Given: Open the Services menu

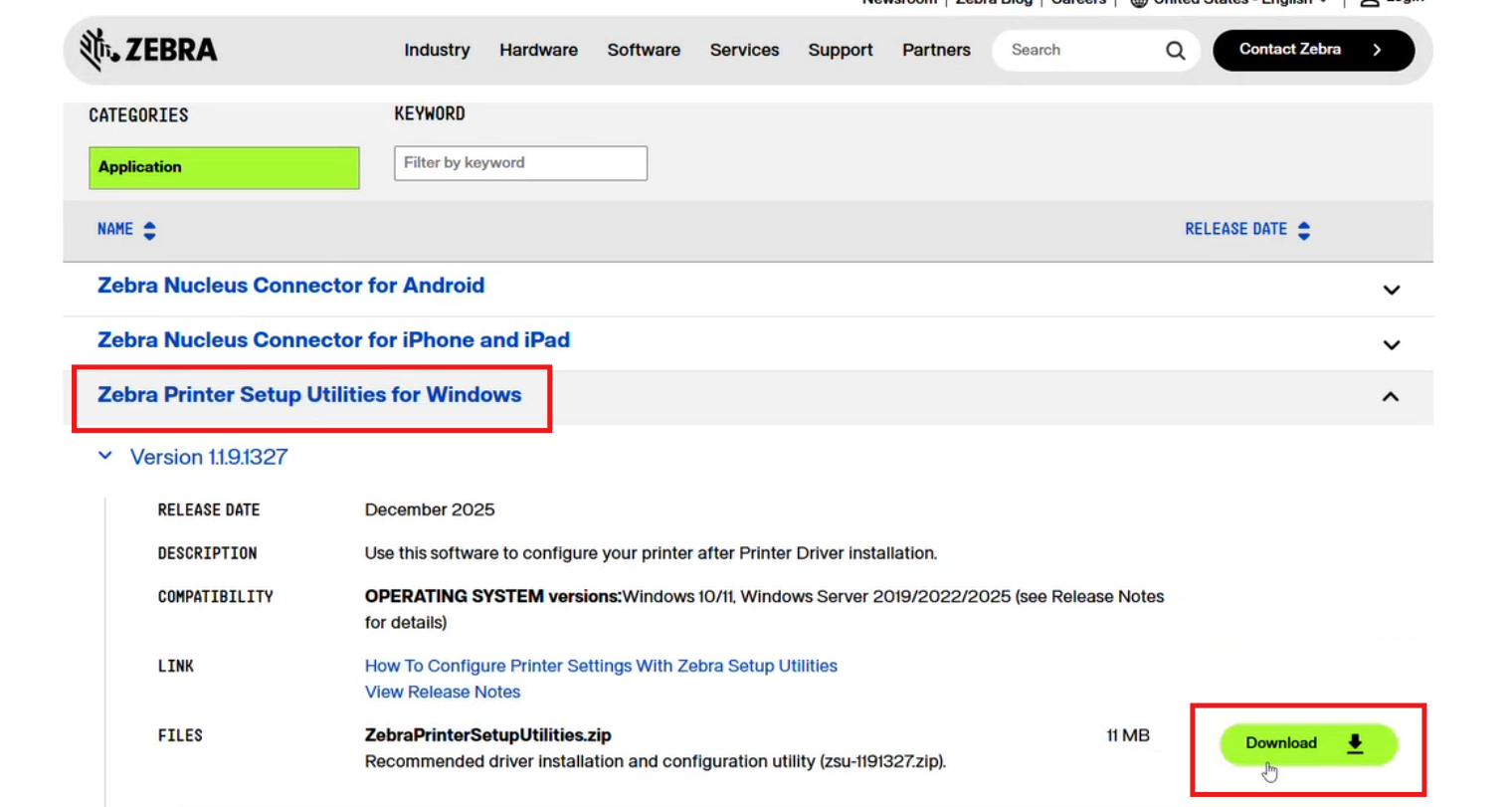Looking at the screenshot, I should coord(744,50).
